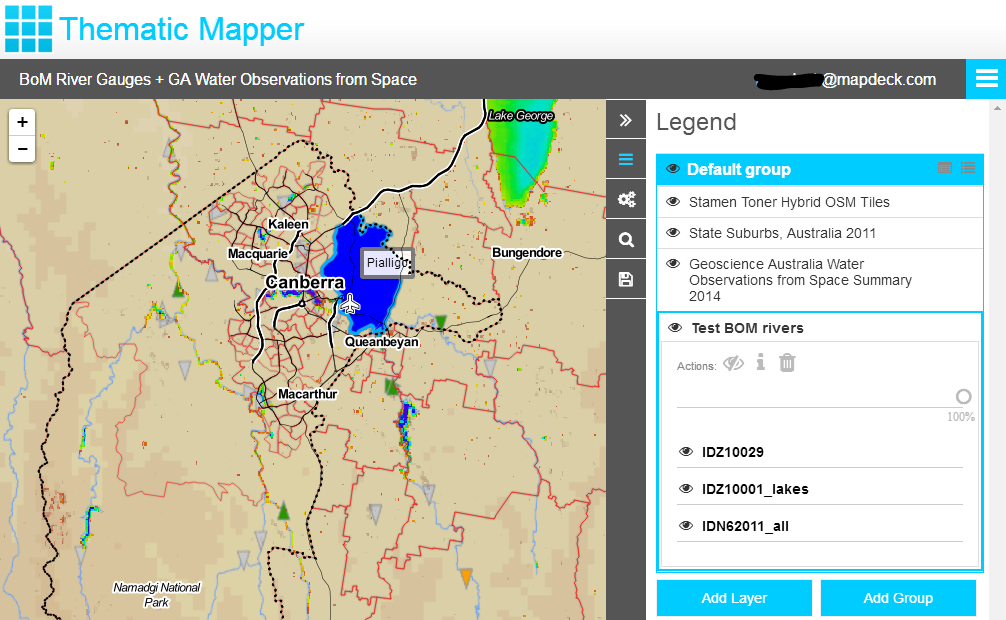This screenshot has width=1006, height=620.
Task: Toggle the eye-slash action for Test BOM rivers
Action: coord(733,363)
